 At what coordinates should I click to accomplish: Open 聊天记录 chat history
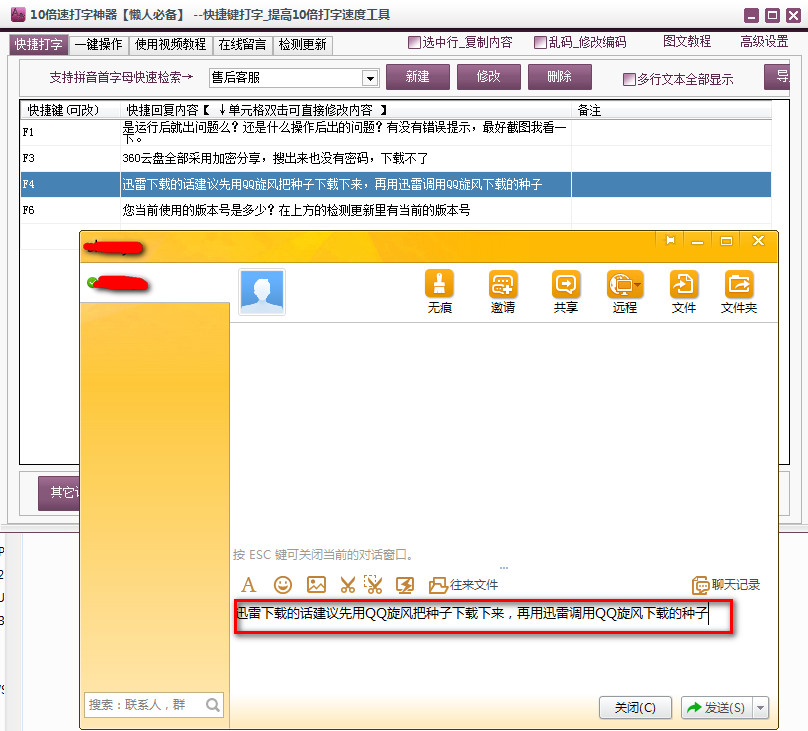[x=726, y=585]
